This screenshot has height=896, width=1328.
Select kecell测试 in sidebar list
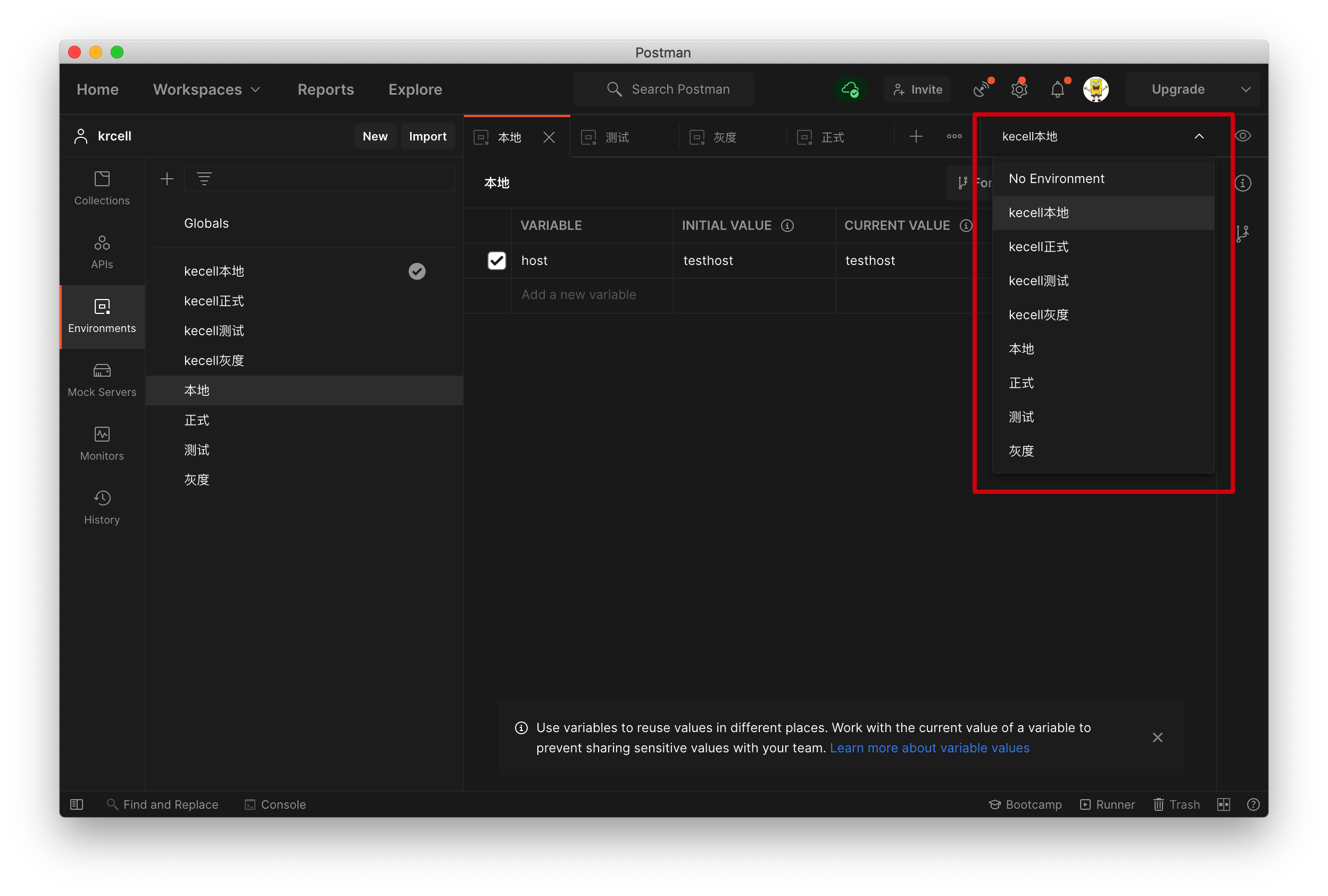304,331
